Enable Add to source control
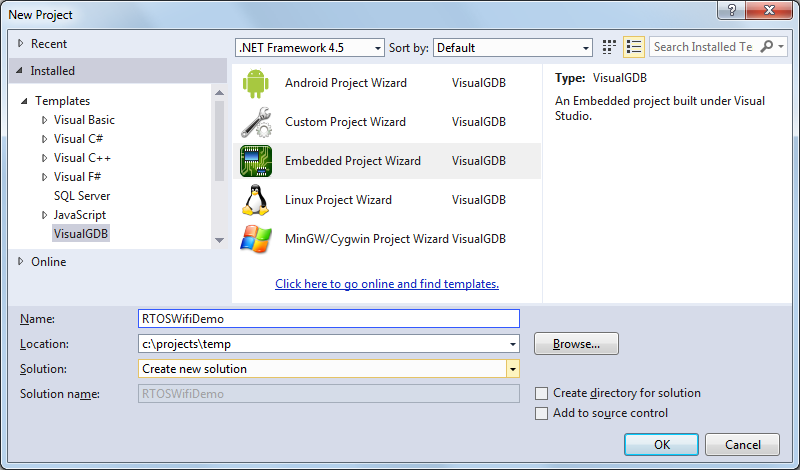The height and width of the screenshot is (470, 800). click(x=541, y=413)
